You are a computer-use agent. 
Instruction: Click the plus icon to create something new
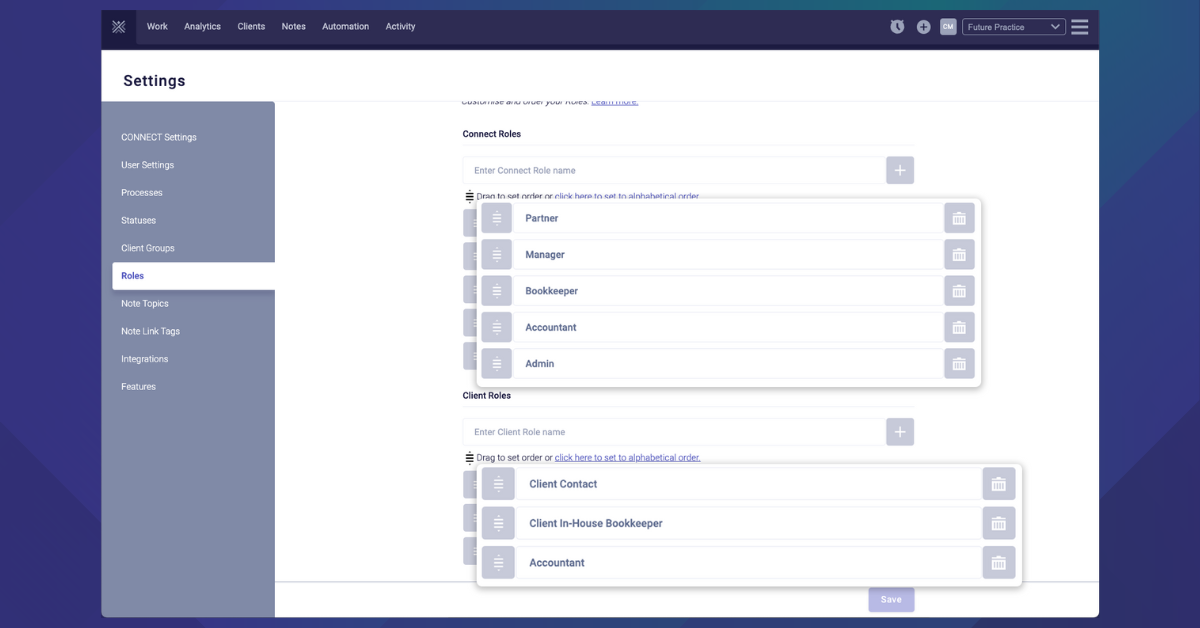pyautogui.click(x=923, y=26)
